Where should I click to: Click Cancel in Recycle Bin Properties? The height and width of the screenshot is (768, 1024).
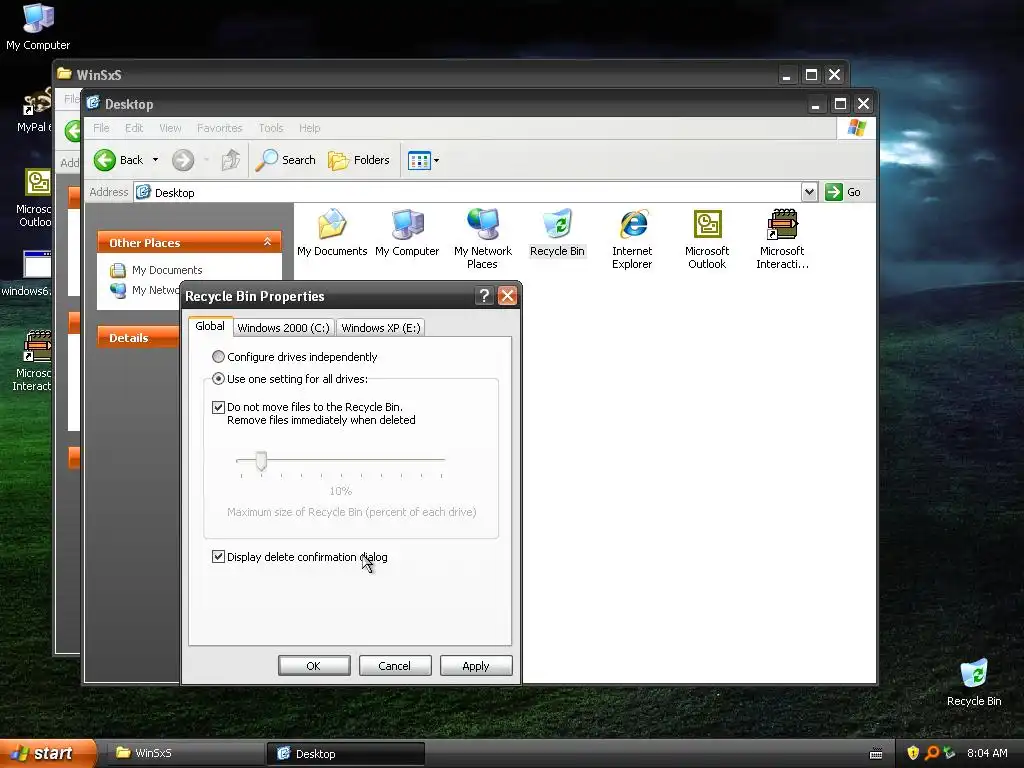395,665
